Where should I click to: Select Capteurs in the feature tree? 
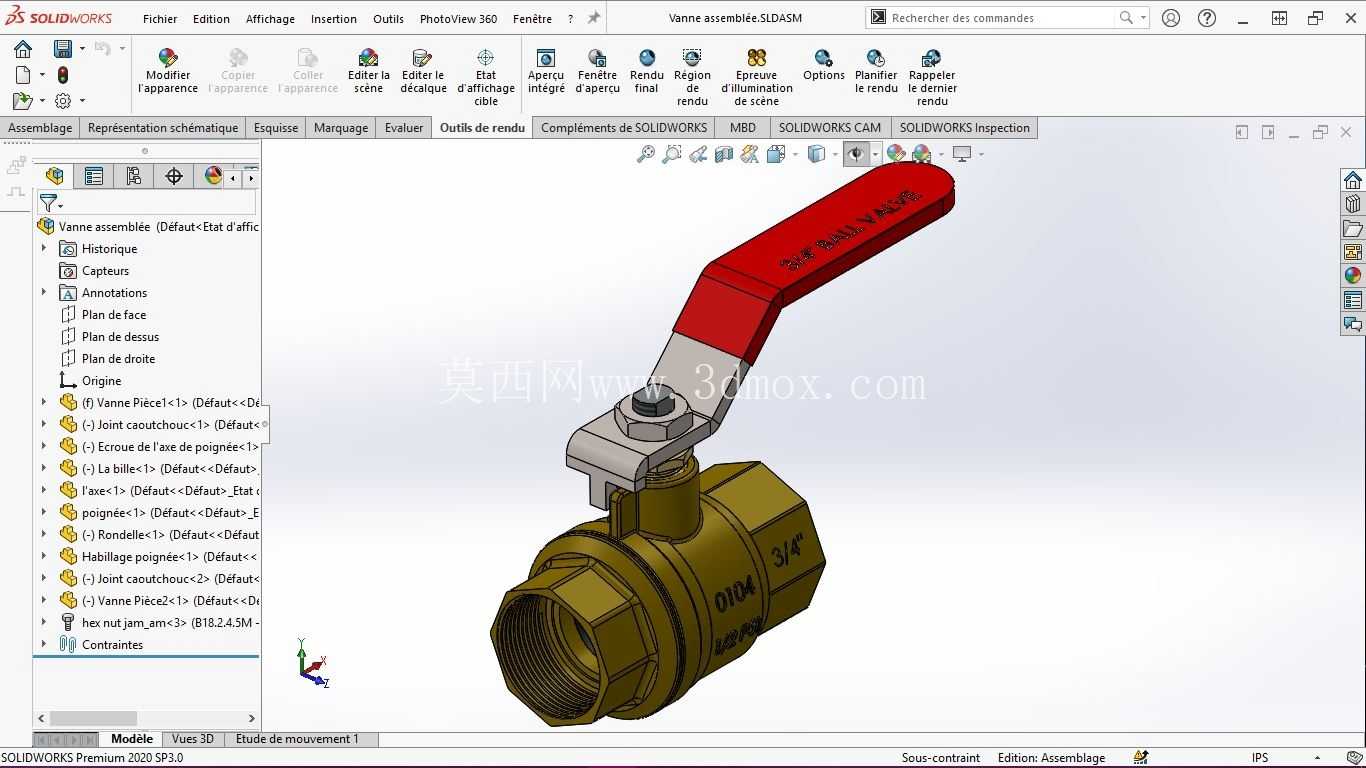(x=105, y=271)
